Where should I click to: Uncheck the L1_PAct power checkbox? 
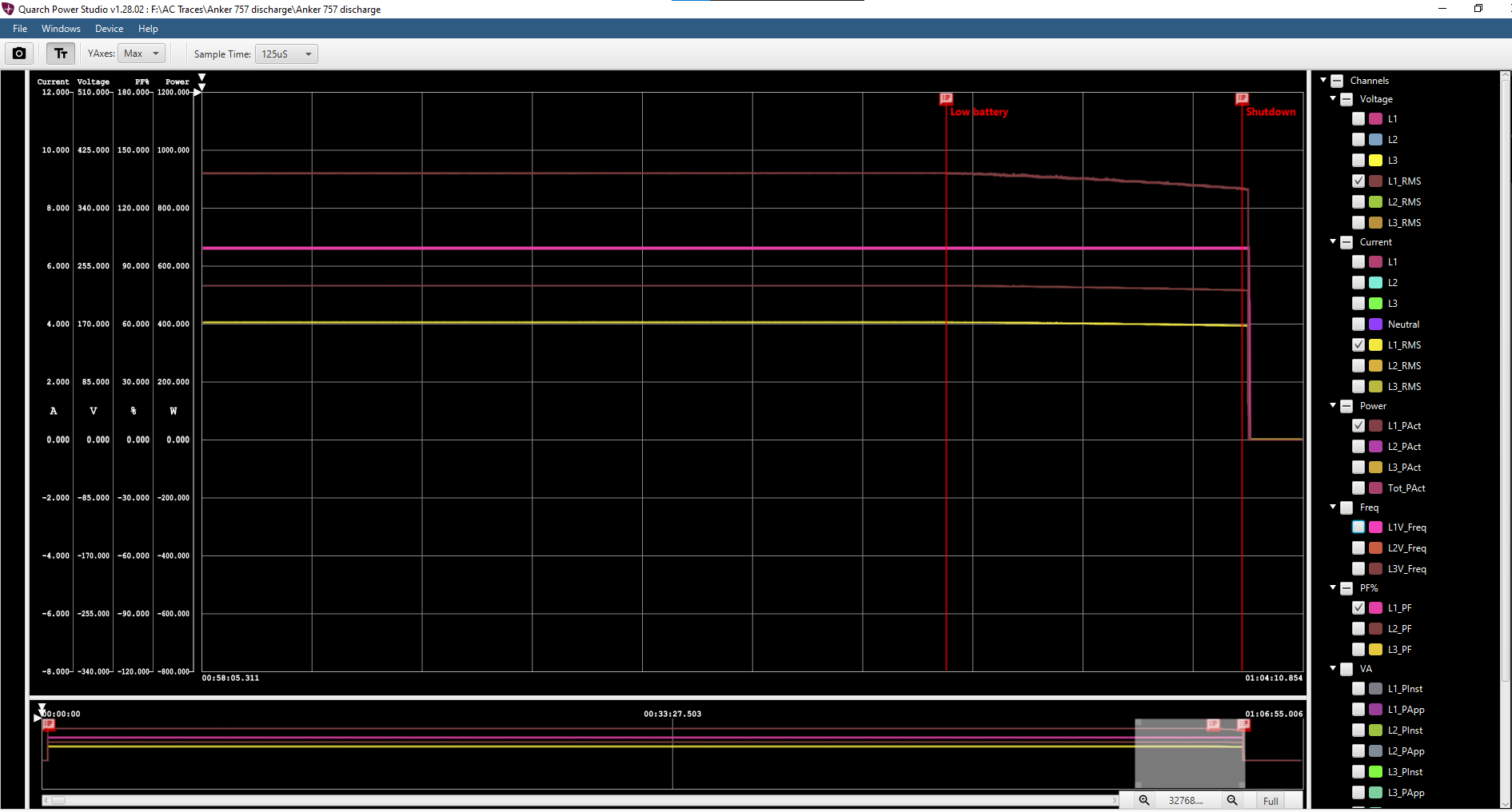tap(1358, 425)
